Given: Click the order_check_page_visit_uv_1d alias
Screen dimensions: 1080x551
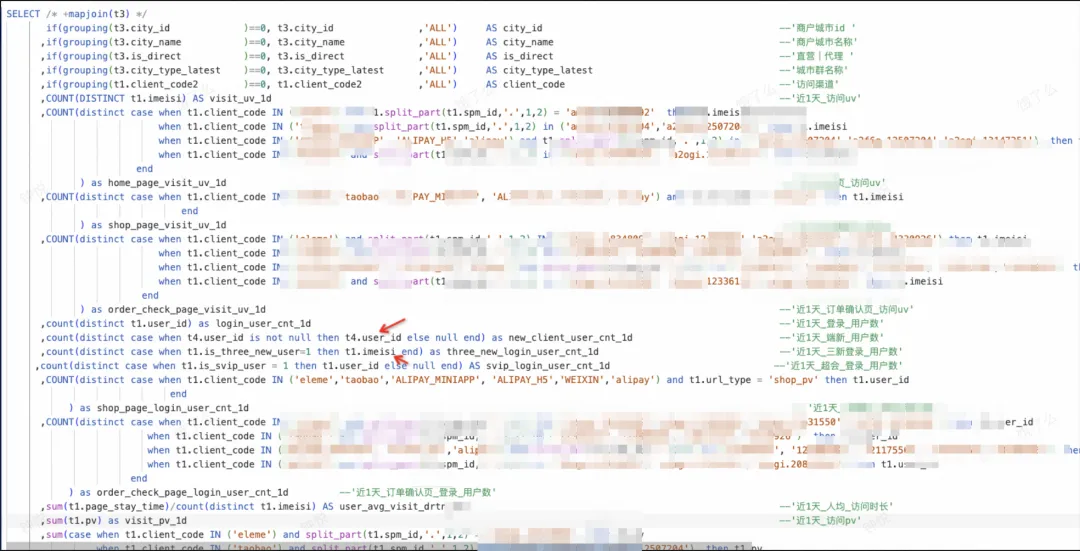Looking at the screenshot, I should [187, 309].
